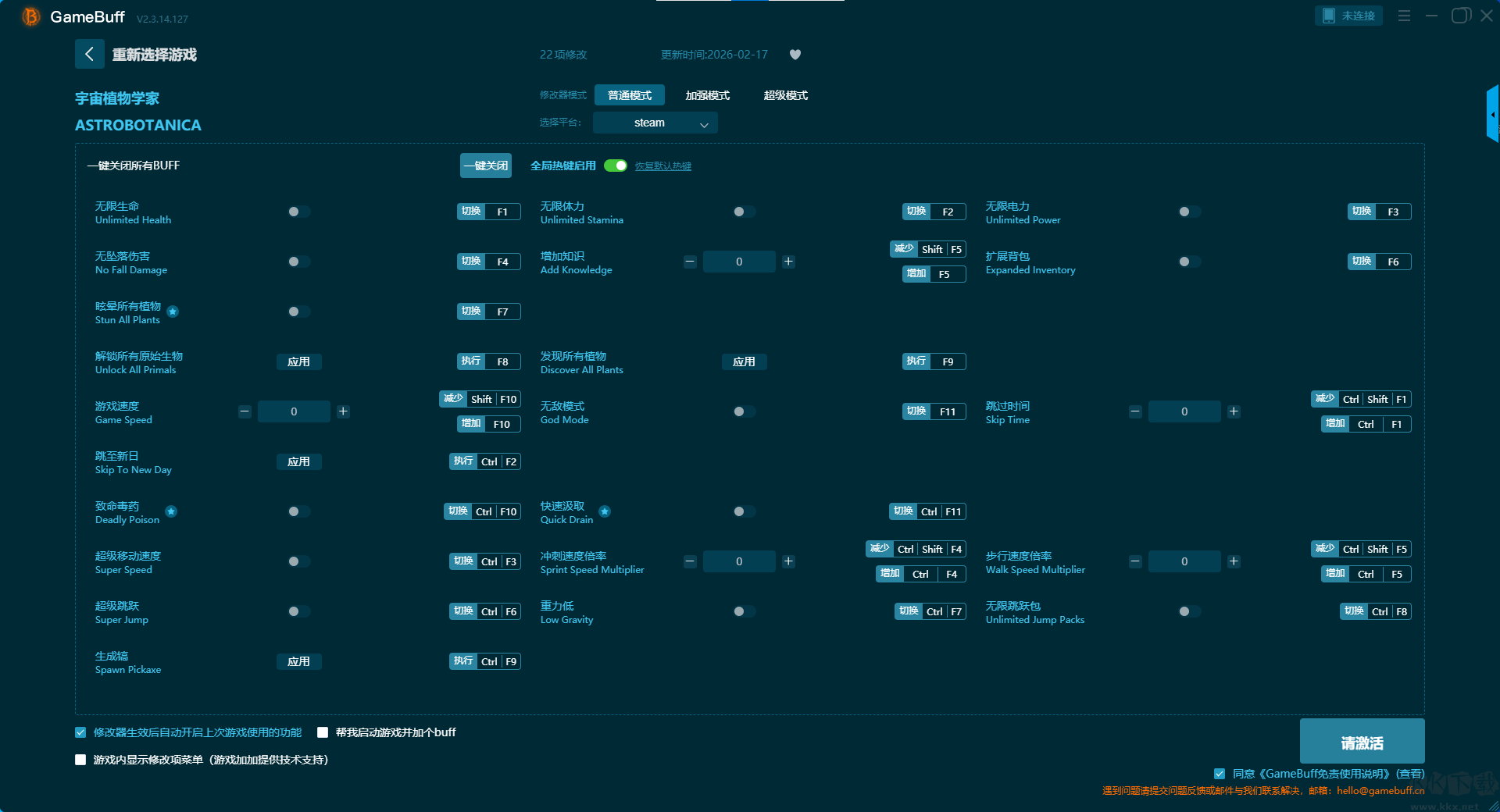This screenshot has height=812, width=1500.
Task: Click the star badge beside Quick Drain
Action: [x=605, y=511]
